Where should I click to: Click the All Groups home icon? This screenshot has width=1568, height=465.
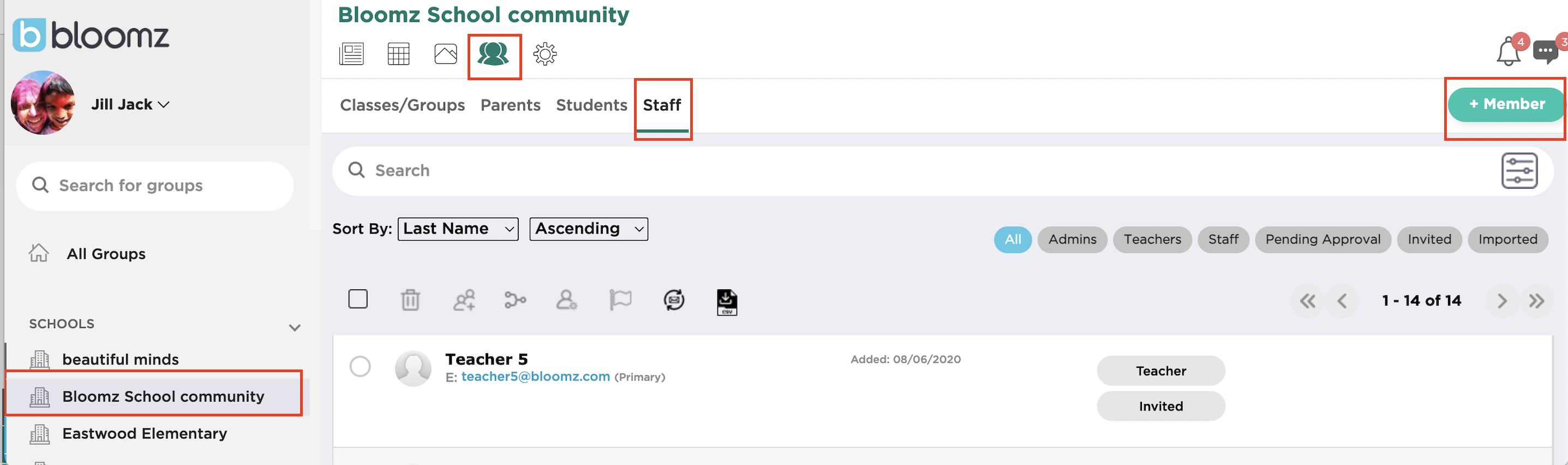pyautogui.click(x=39, y=253)
